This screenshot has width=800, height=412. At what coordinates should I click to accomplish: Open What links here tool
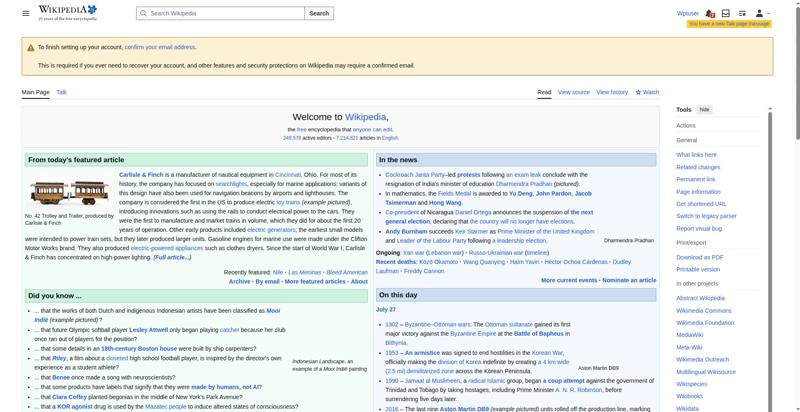696,154
